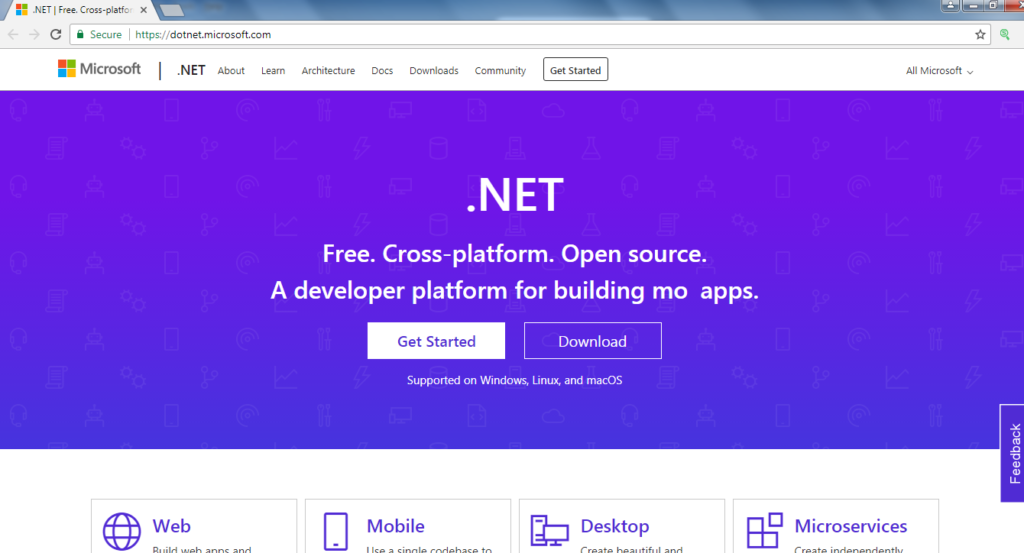
Task: Click the Microsoft logo in header
Action: [x=99, y=69]
